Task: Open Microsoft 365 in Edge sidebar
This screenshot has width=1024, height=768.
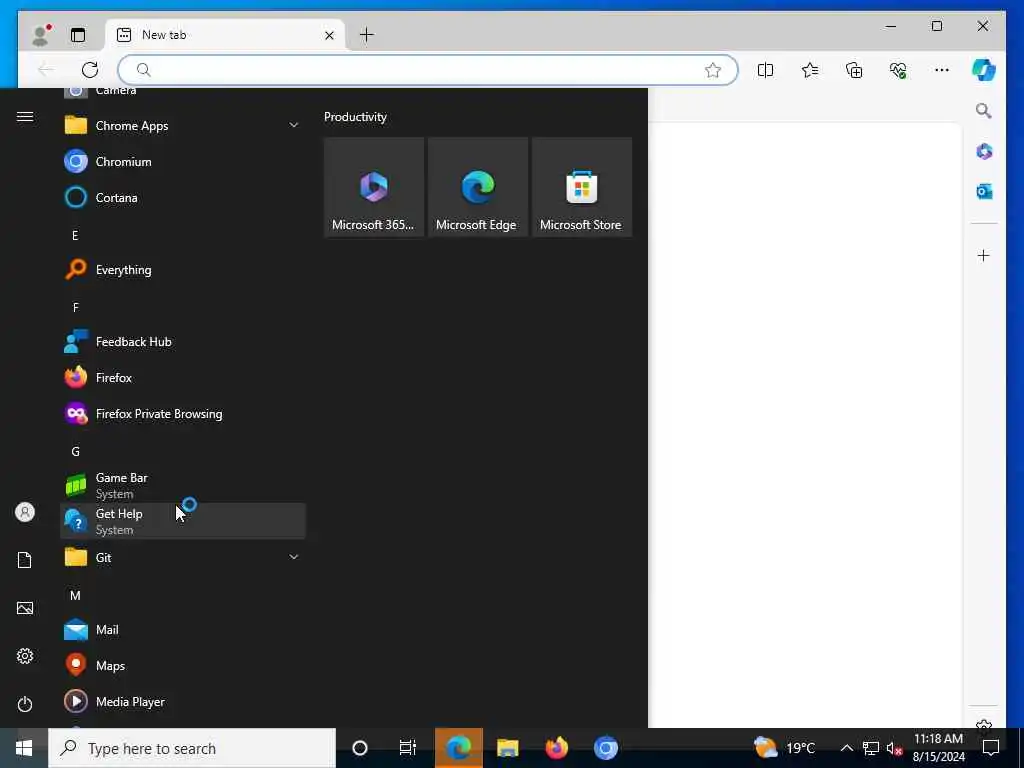Action: pos(984,152)
